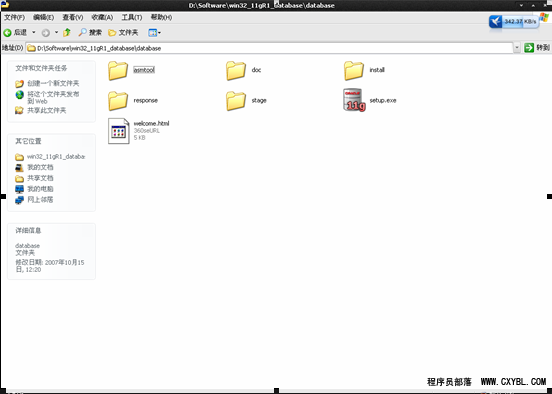Click the network speed monitor widget
The image size is (552, 394).
point(514,22)
